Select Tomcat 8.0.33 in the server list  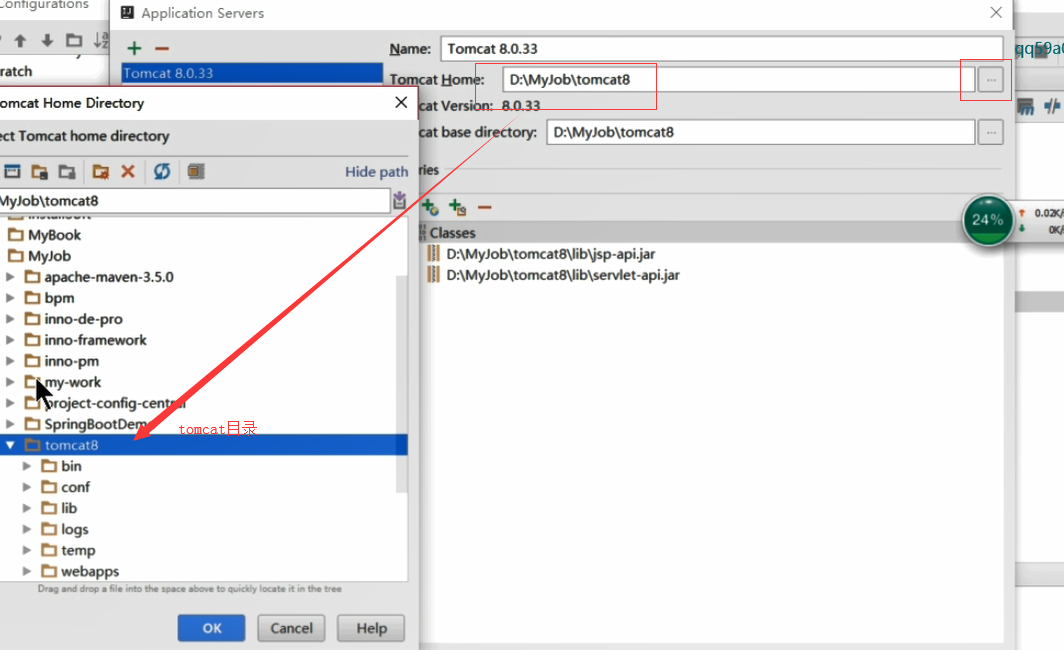point(252,73)
